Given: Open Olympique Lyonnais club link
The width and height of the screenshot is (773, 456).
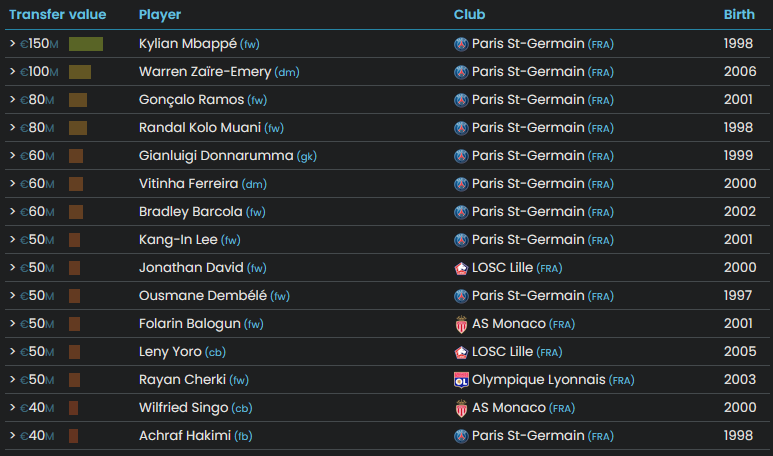Looking at the screenshot, I should tap(538, 380).
